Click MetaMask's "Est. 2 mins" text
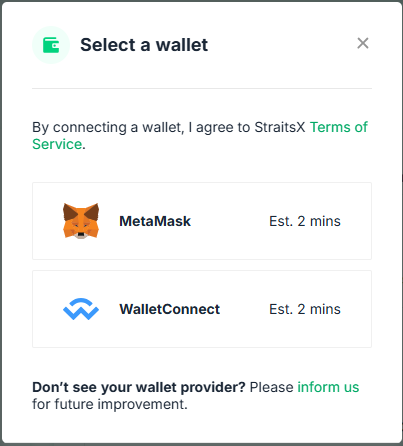 tap(305, 221)
